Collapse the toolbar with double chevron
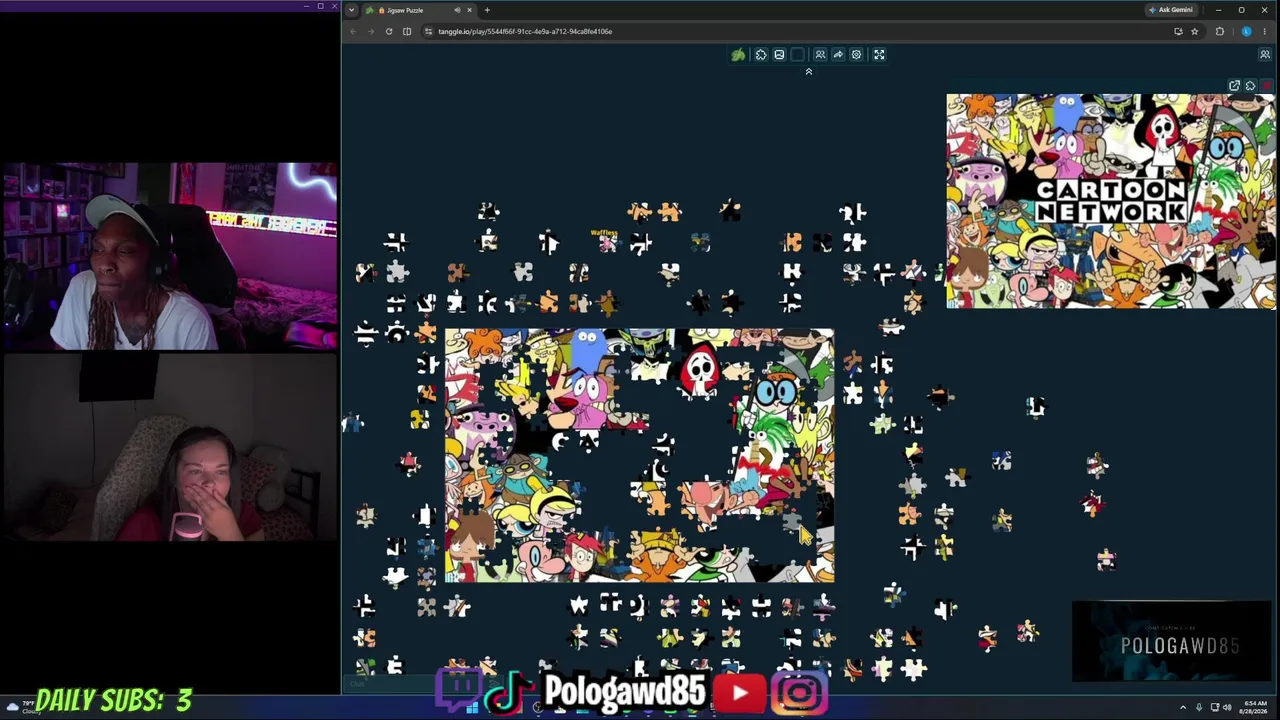1280x720 pixels. (x=809, y=72)
